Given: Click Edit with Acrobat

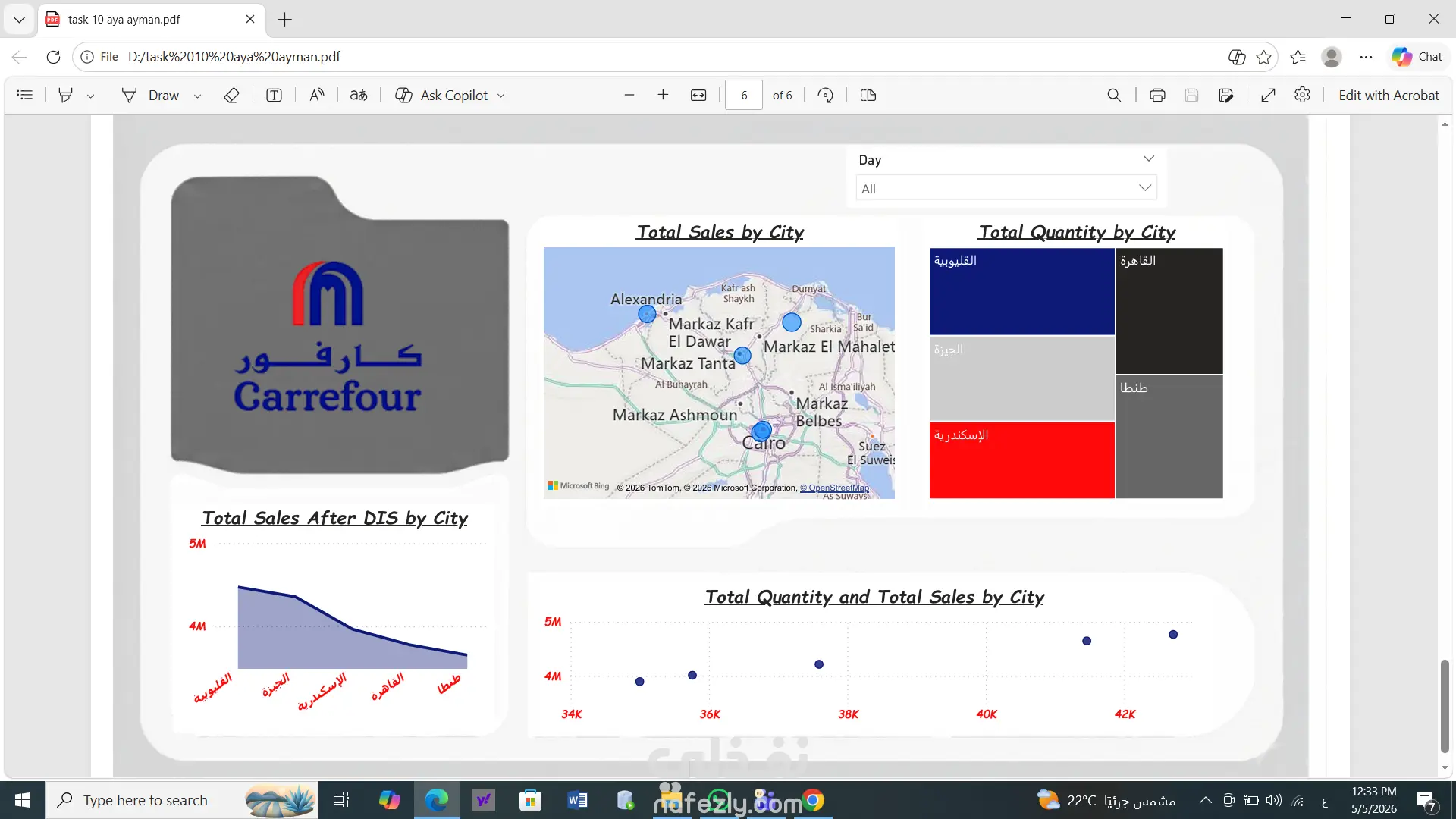Looking at the screenshot, I should tap(1389, 96).
